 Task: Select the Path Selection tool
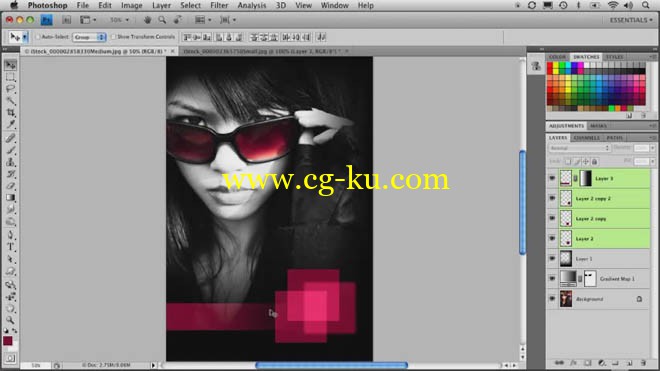click(x=11, y=259)
